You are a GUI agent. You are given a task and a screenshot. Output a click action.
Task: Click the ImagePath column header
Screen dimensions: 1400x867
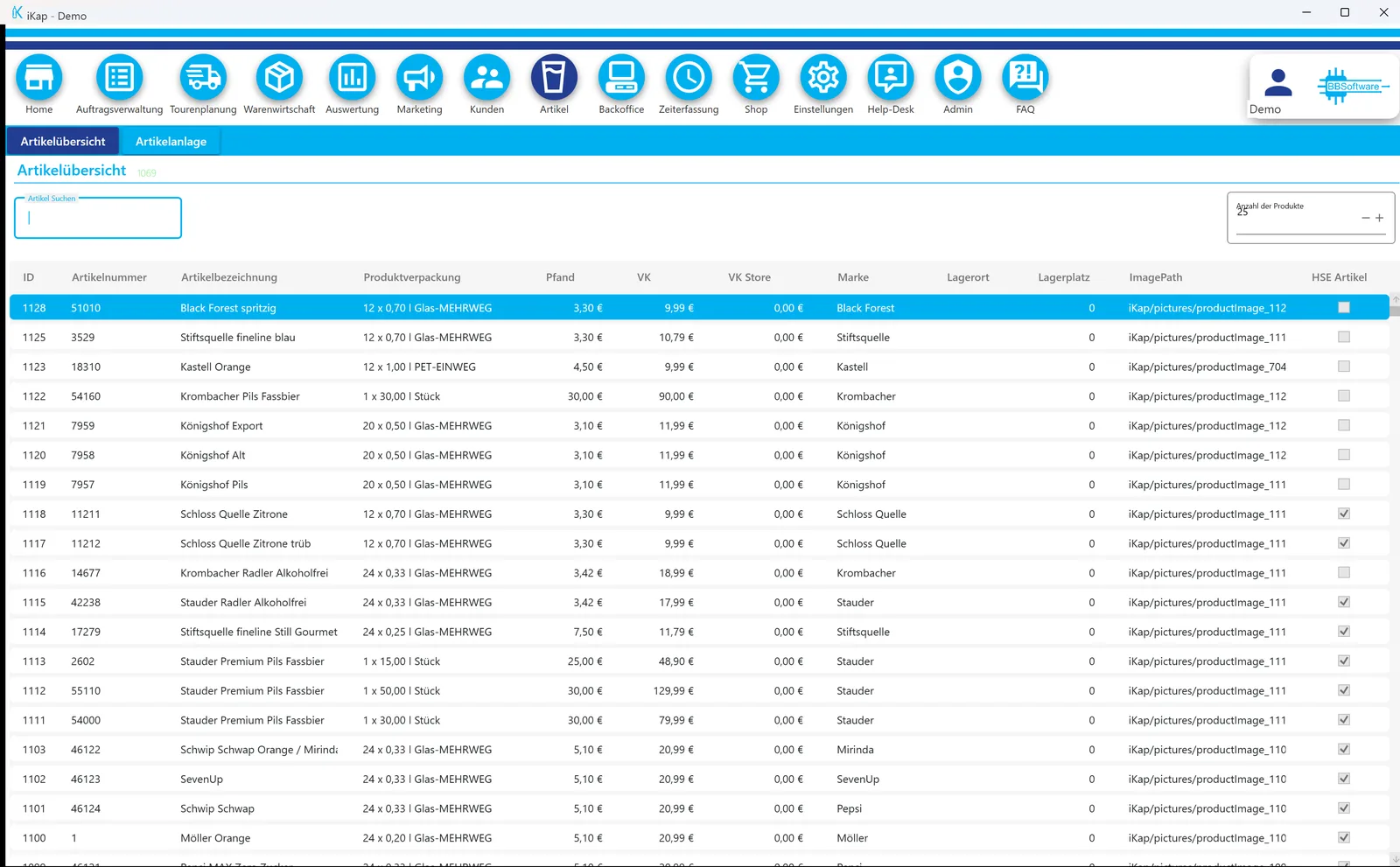(x=1156, y=277)
